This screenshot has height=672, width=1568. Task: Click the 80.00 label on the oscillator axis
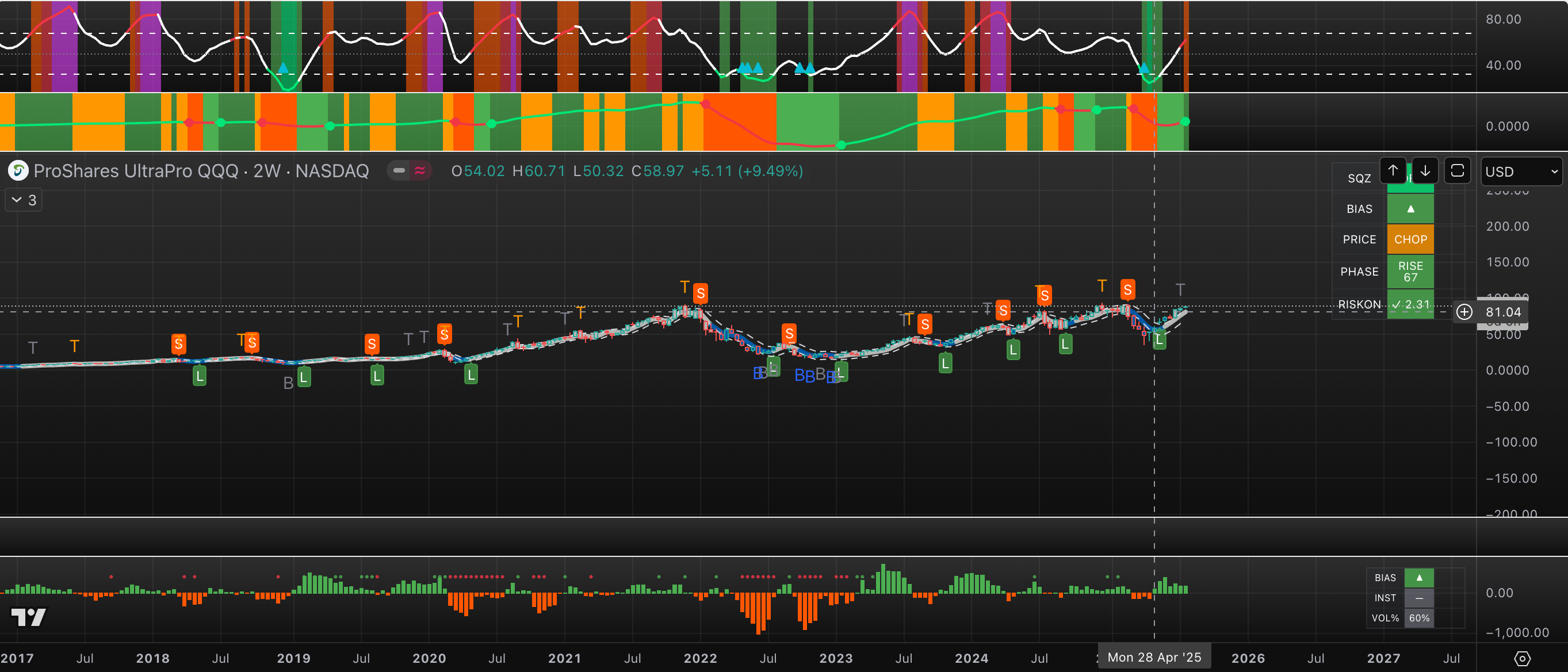(1503, 19)
